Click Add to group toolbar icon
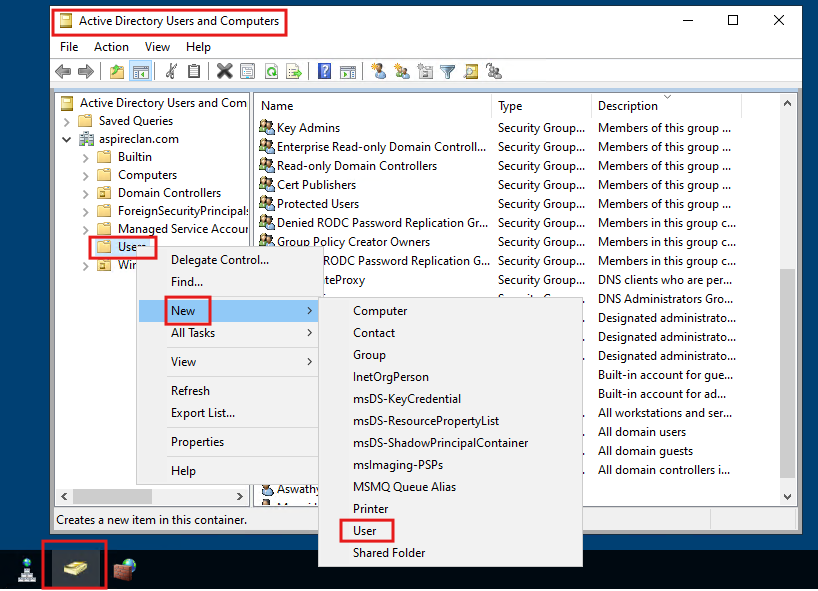Image resolution: width=818 pixels, height=591 pixels. [494, 71]
